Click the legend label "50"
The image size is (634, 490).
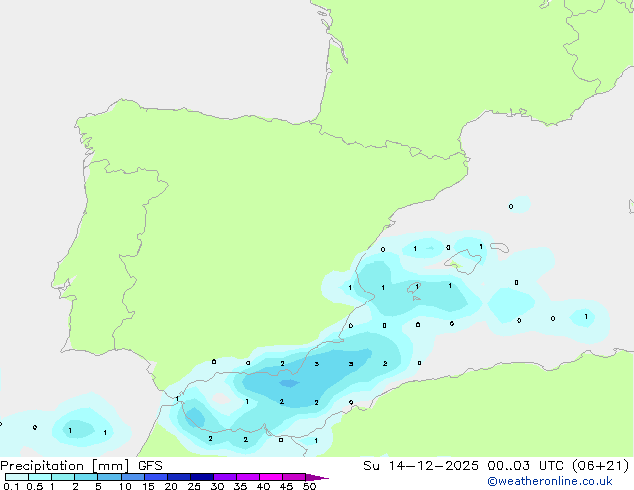pos(309,486)
